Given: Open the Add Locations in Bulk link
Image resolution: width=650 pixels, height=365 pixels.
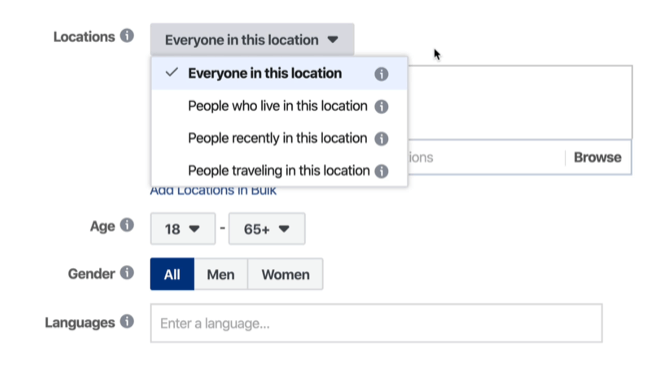Looking at the screenshot, I should click(x=213, y=191).
